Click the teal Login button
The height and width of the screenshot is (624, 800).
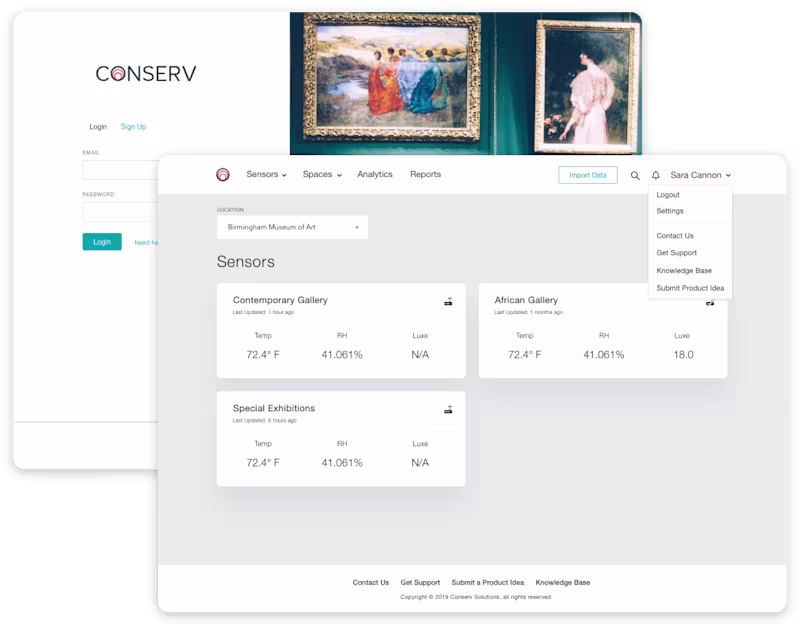pyautogui.click(x=102, y=242)
